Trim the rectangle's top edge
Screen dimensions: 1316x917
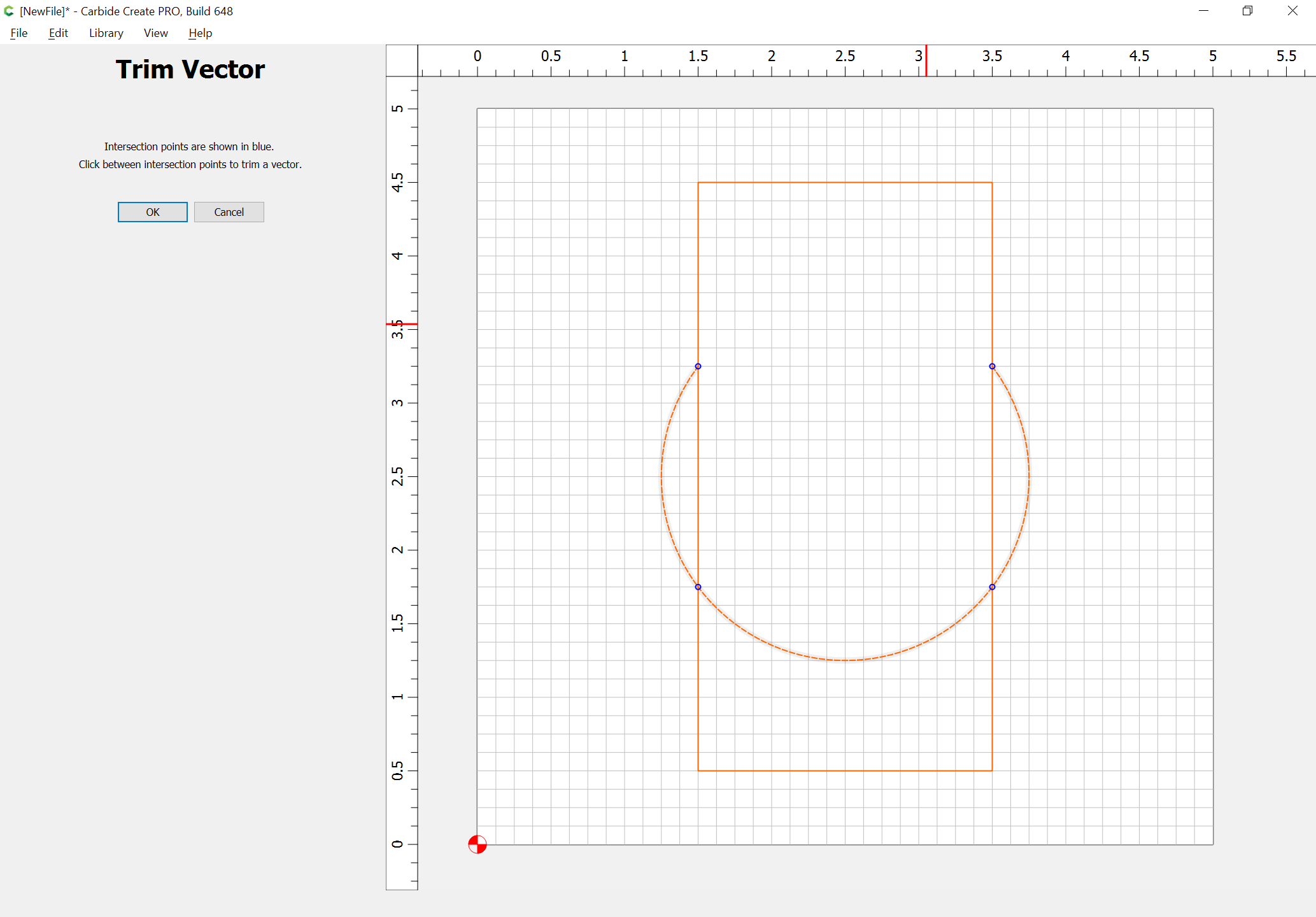click(x=845, y=183)
